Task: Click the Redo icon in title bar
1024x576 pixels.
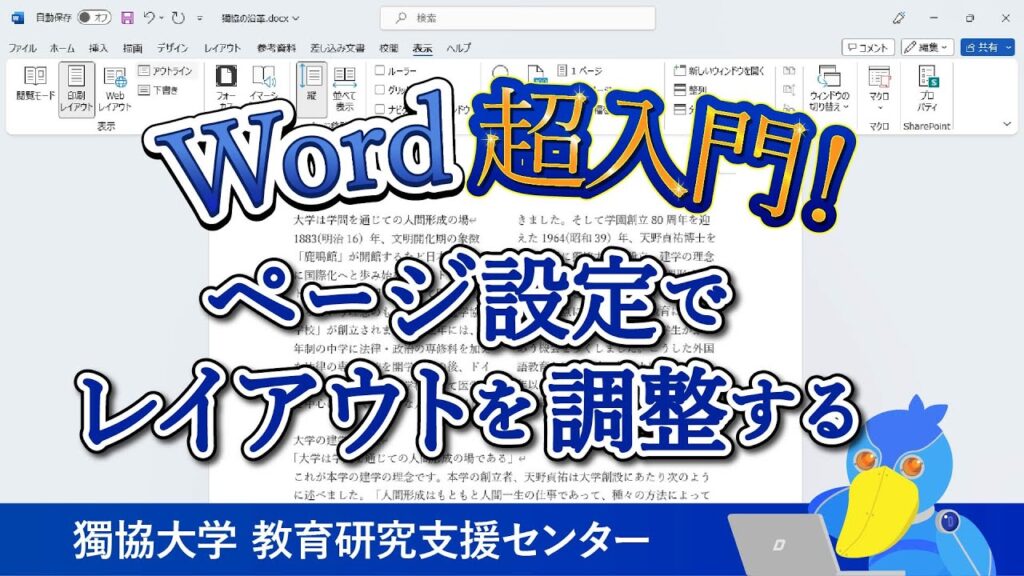Action: [178, 18]
